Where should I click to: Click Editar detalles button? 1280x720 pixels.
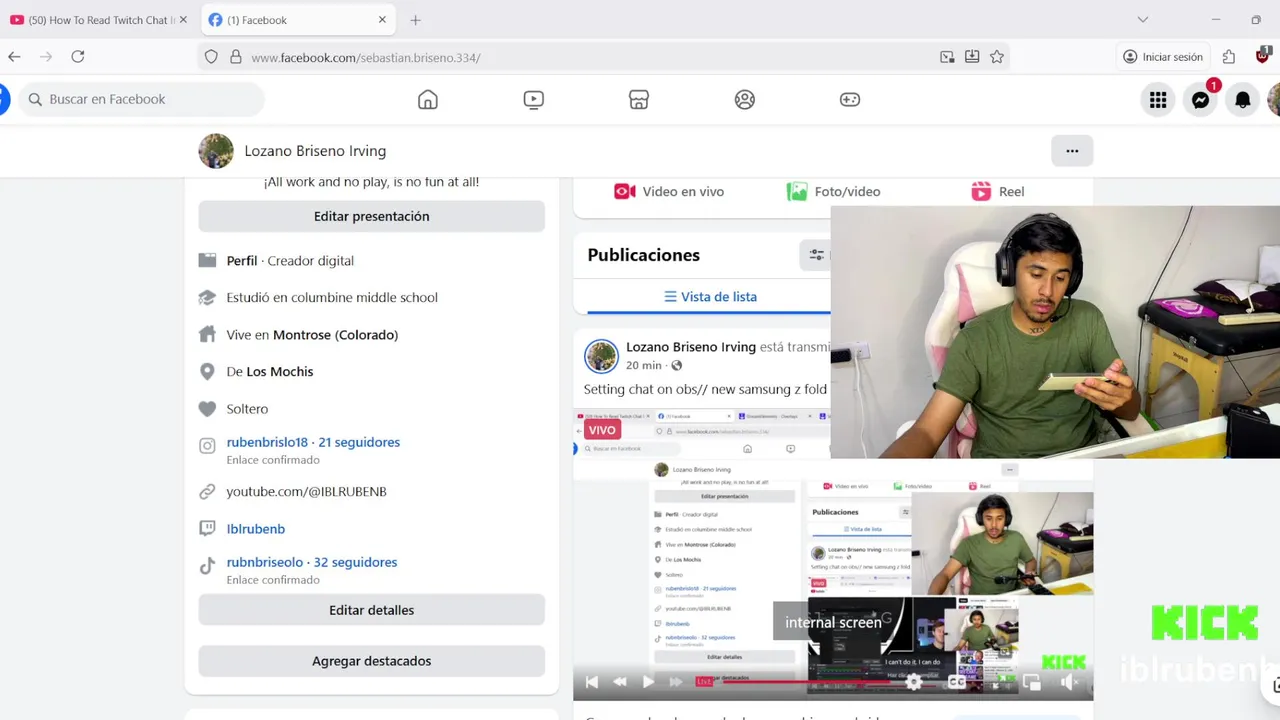pos(372,610)
